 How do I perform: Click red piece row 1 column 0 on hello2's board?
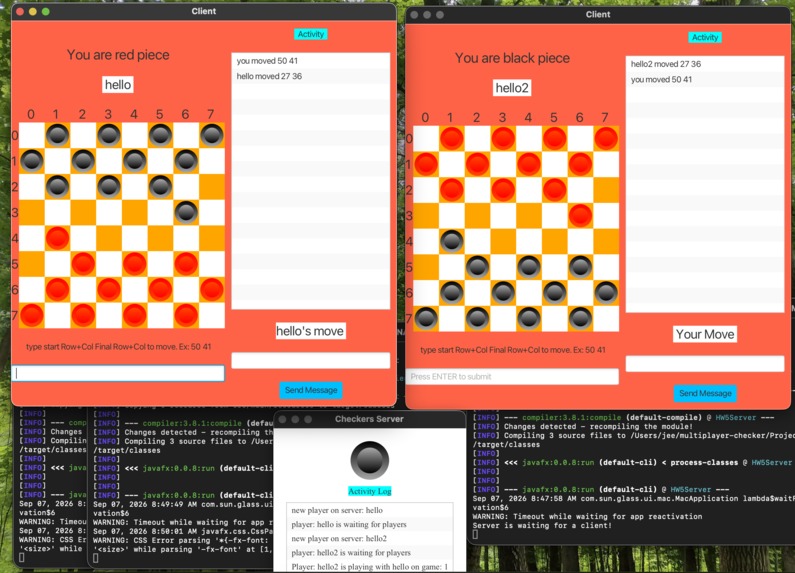[426, 164]
